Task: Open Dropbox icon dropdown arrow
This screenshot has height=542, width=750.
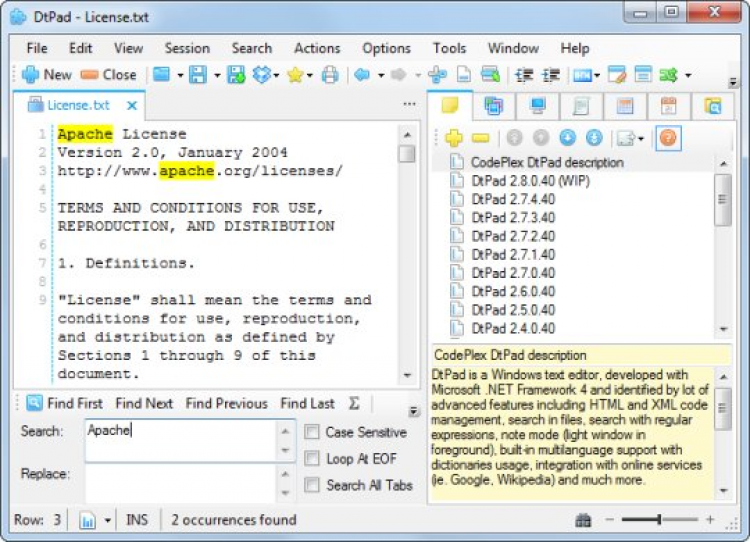Action: click(x=276, y=75)
